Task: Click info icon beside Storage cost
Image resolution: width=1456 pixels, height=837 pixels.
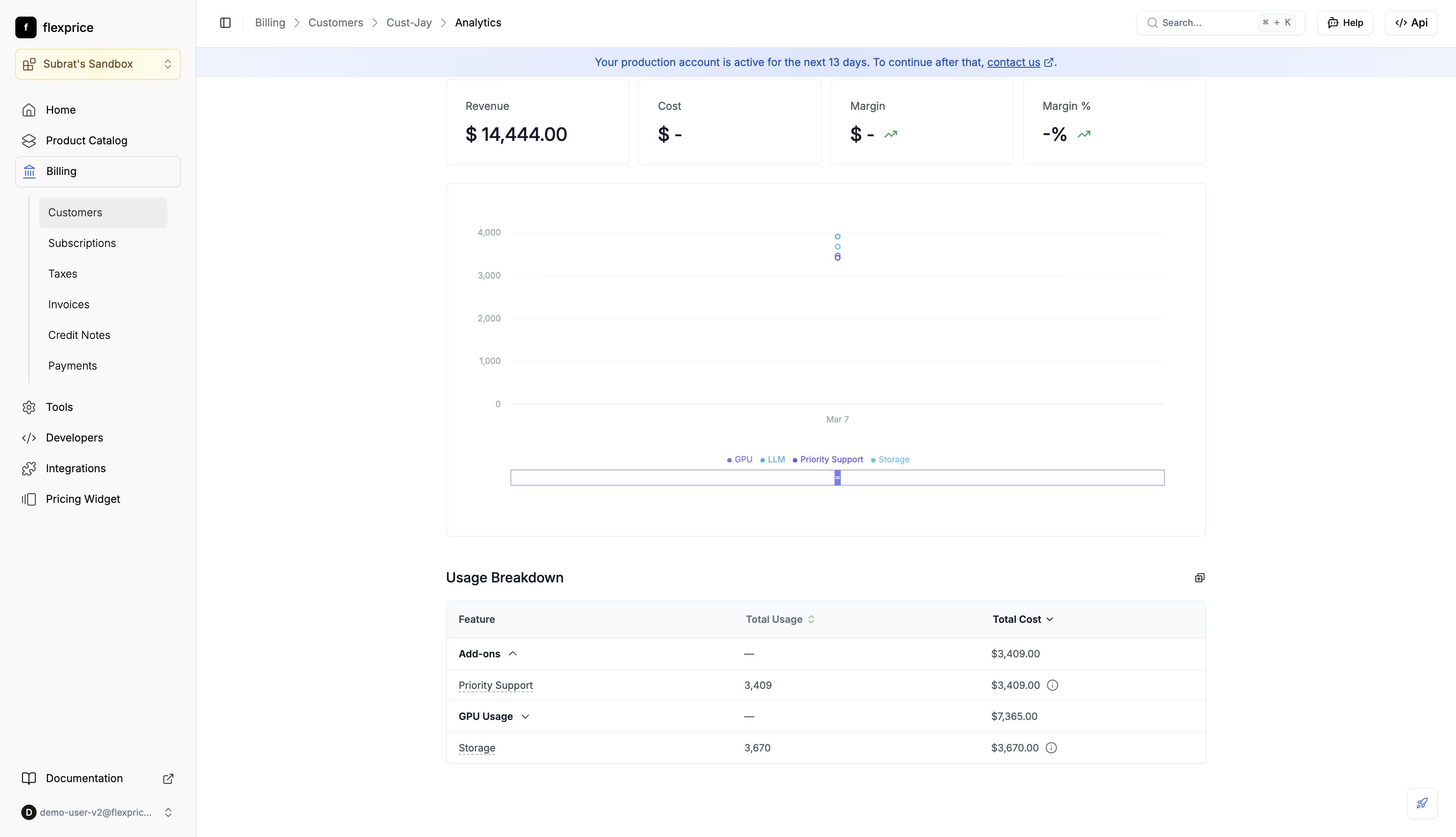Action: click(1051, 748)
